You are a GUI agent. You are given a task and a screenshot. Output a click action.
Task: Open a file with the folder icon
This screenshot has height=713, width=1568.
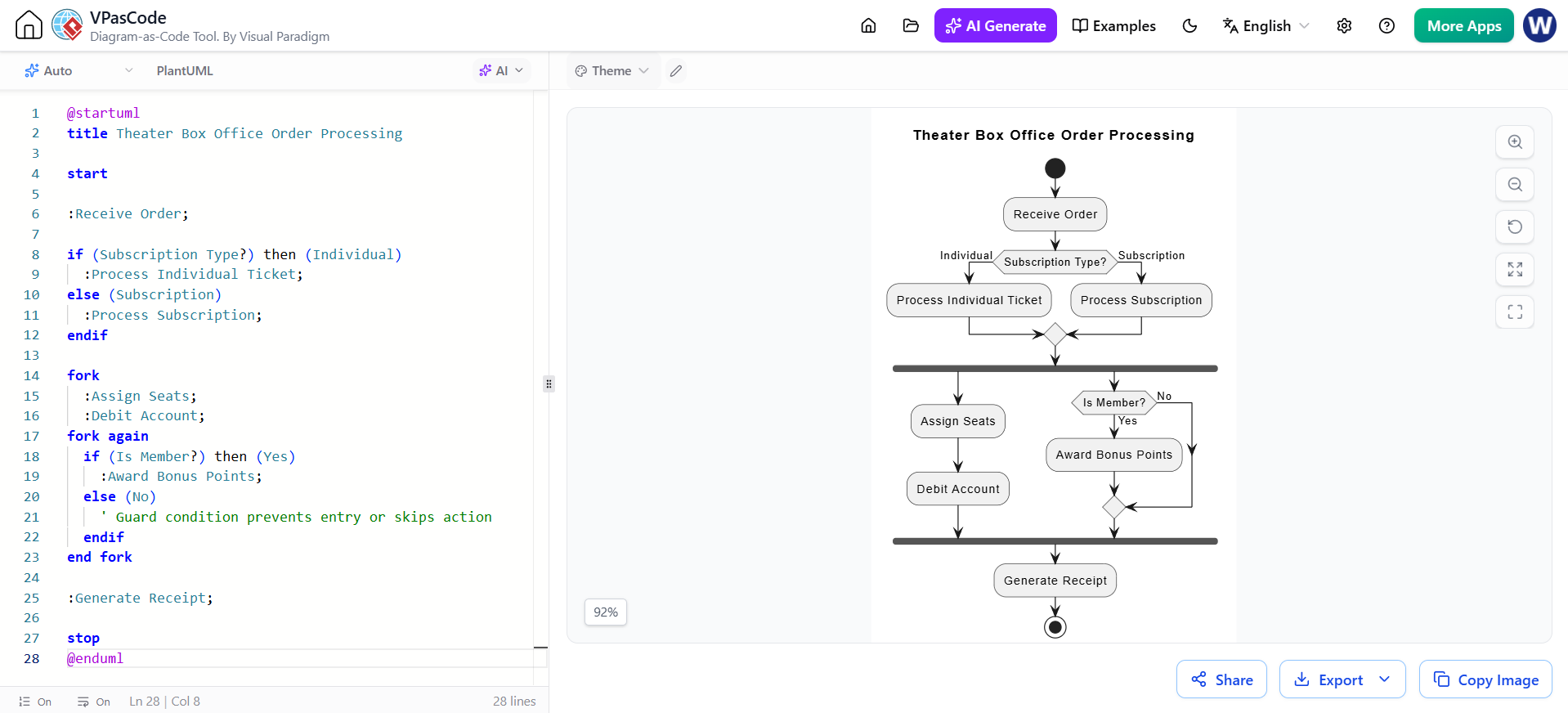[911, 25]
